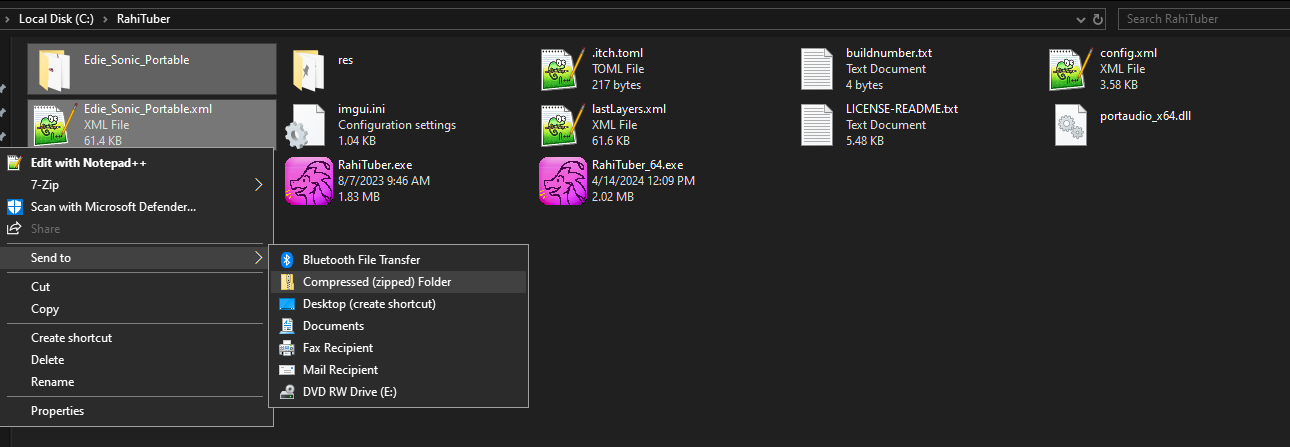Choose Delete from the context menu
The image size is (1290, 447).
137,360
